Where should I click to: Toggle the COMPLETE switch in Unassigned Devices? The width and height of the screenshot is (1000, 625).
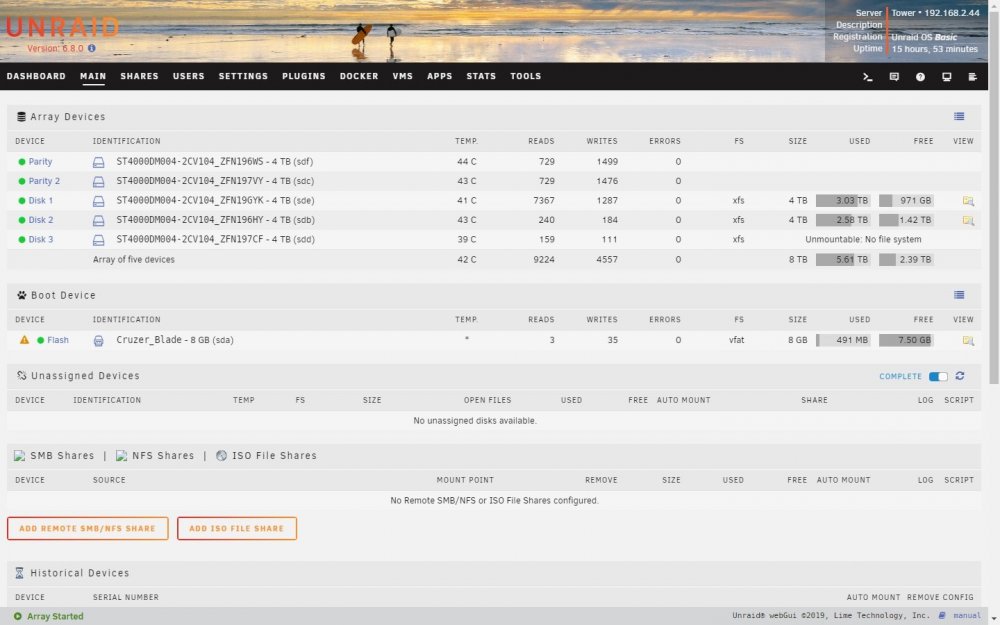[938, 376]
